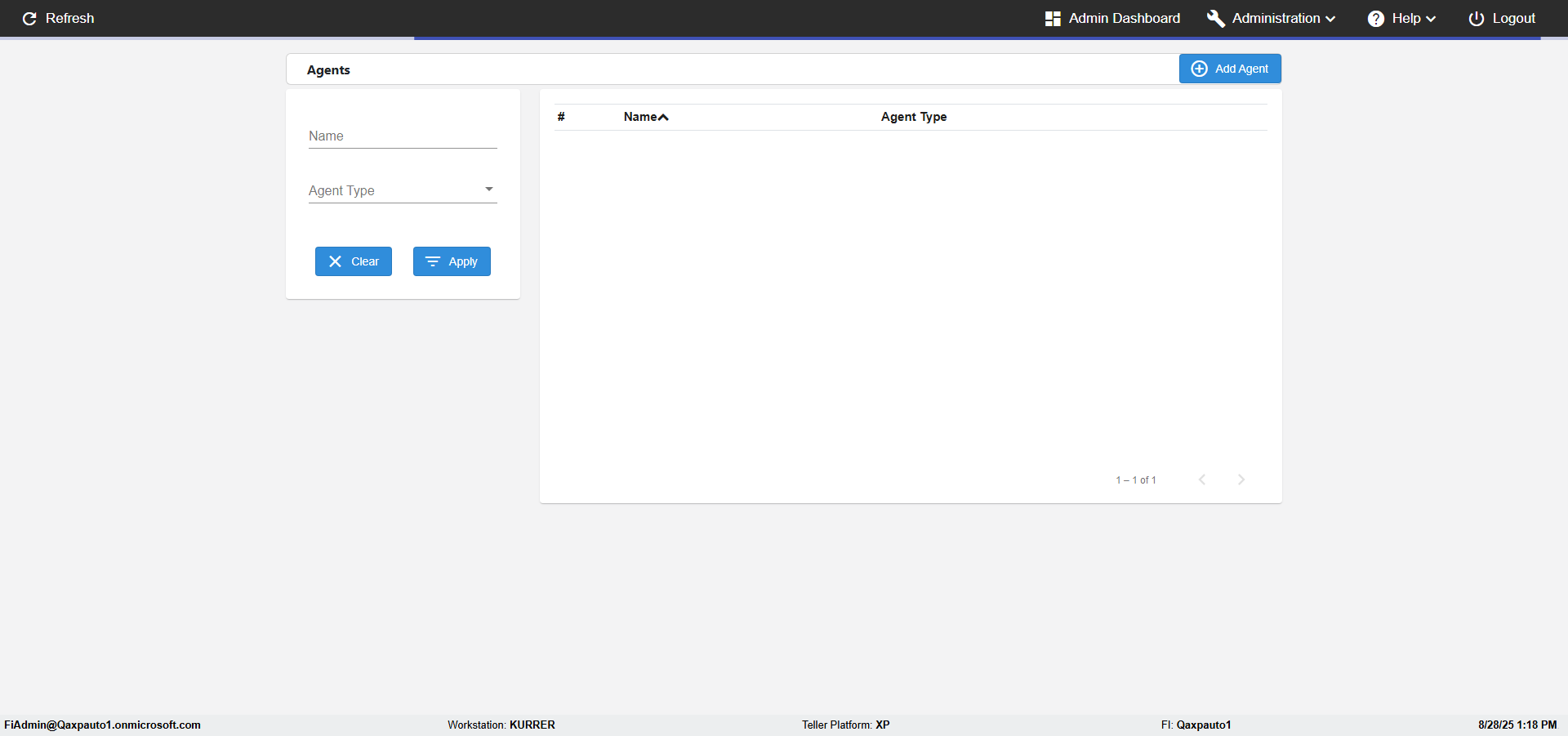Click the Apply filter button

click(452, 261)
